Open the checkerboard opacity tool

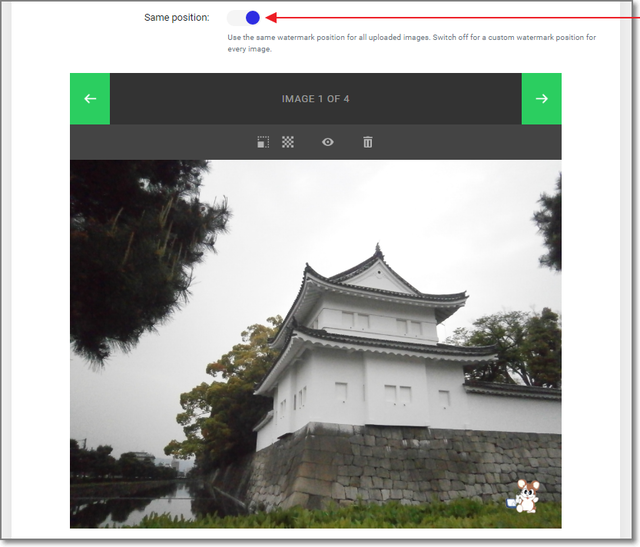(x=288, y=142)
